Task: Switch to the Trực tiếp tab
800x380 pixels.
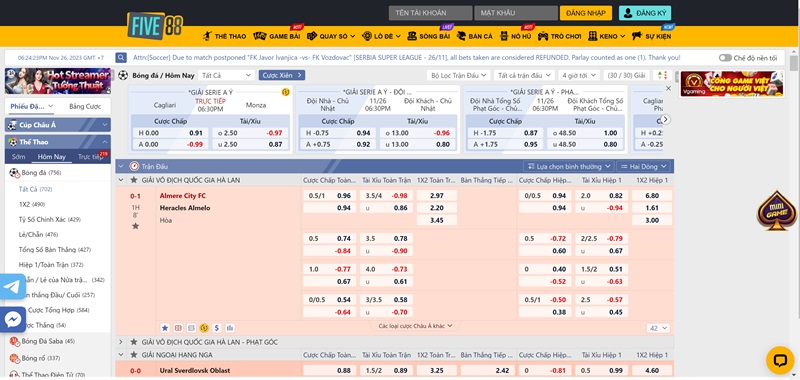Action: [91, 157]
